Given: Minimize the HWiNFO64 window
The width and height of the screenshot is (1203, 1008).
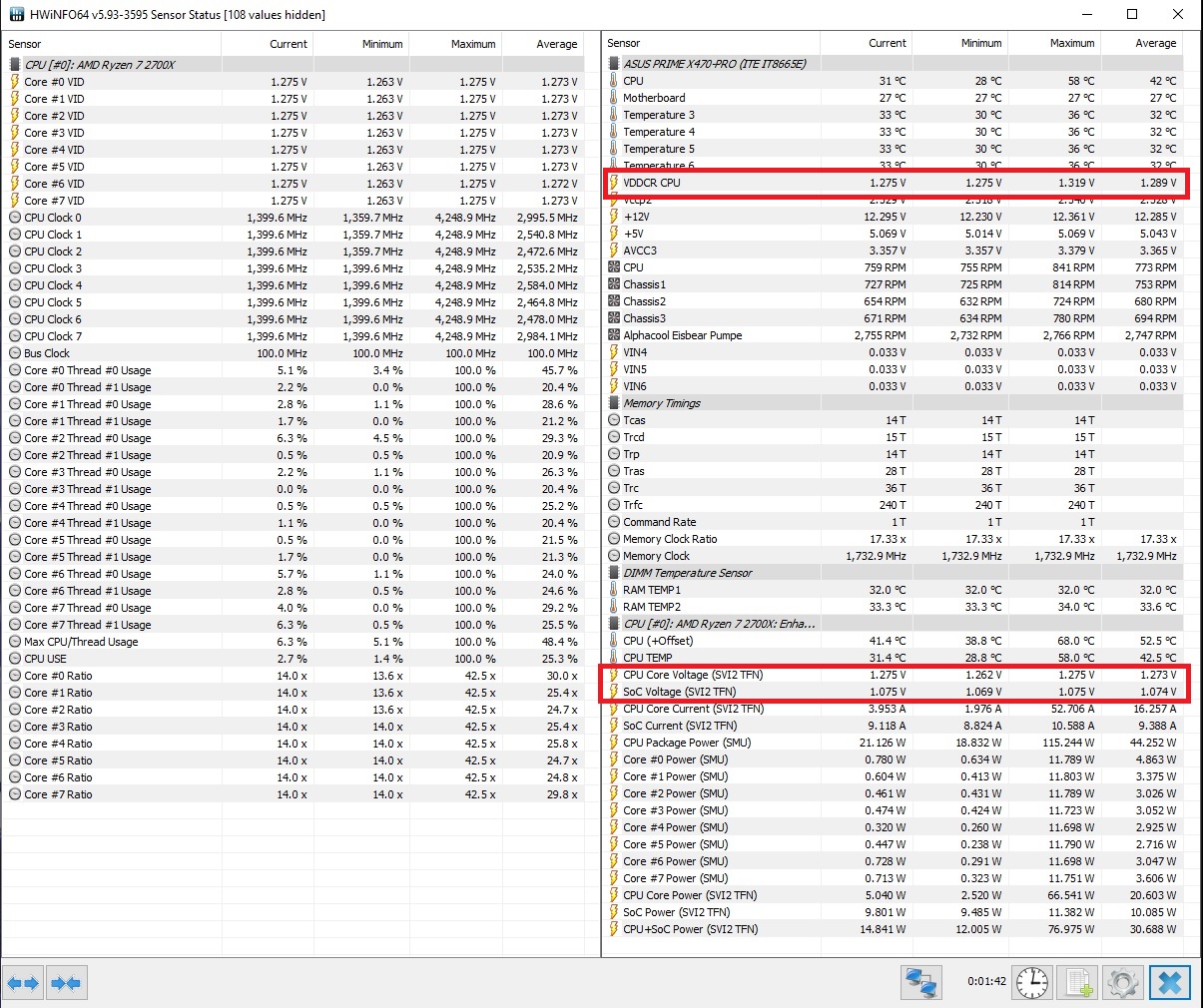Looking at the screenshot, I should click(1086, 14).
